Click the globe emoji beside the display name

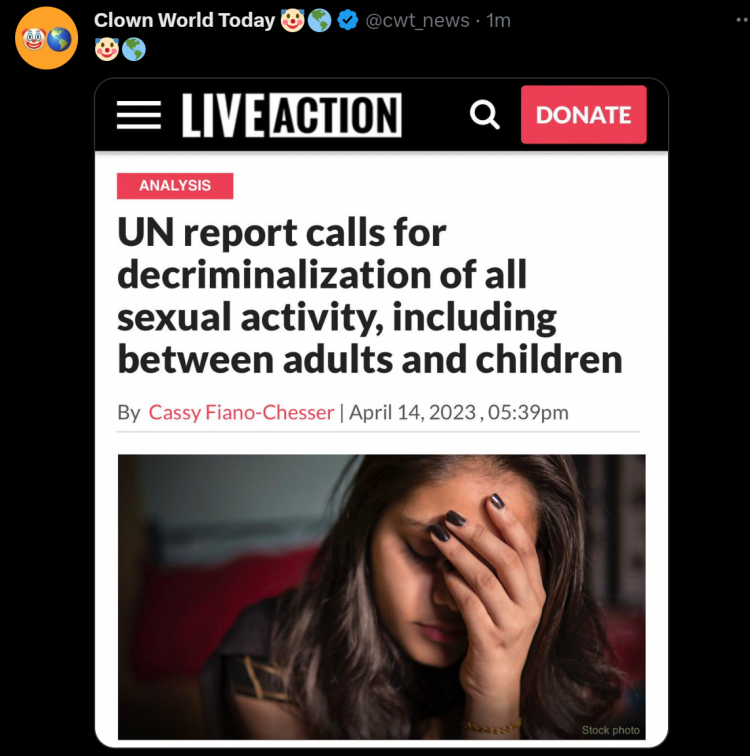click(320, 20)
